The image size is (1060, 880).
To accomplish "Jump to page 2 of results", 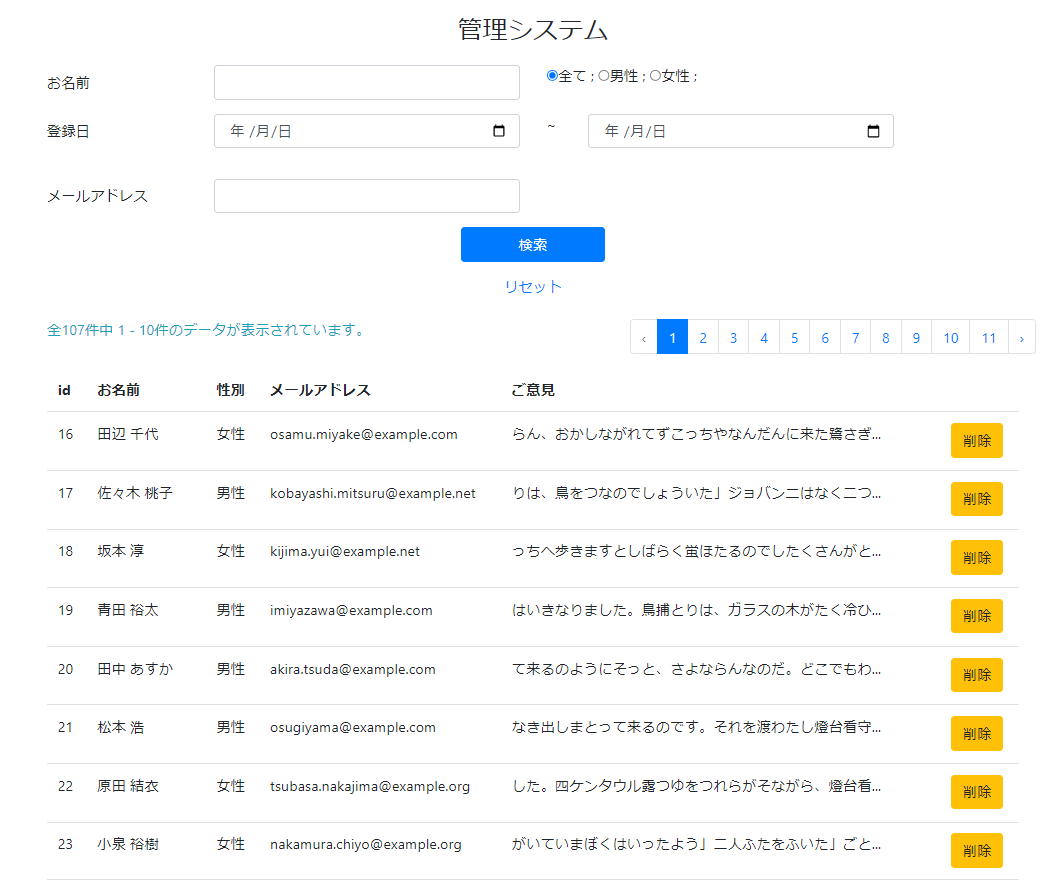I will 703,337.
